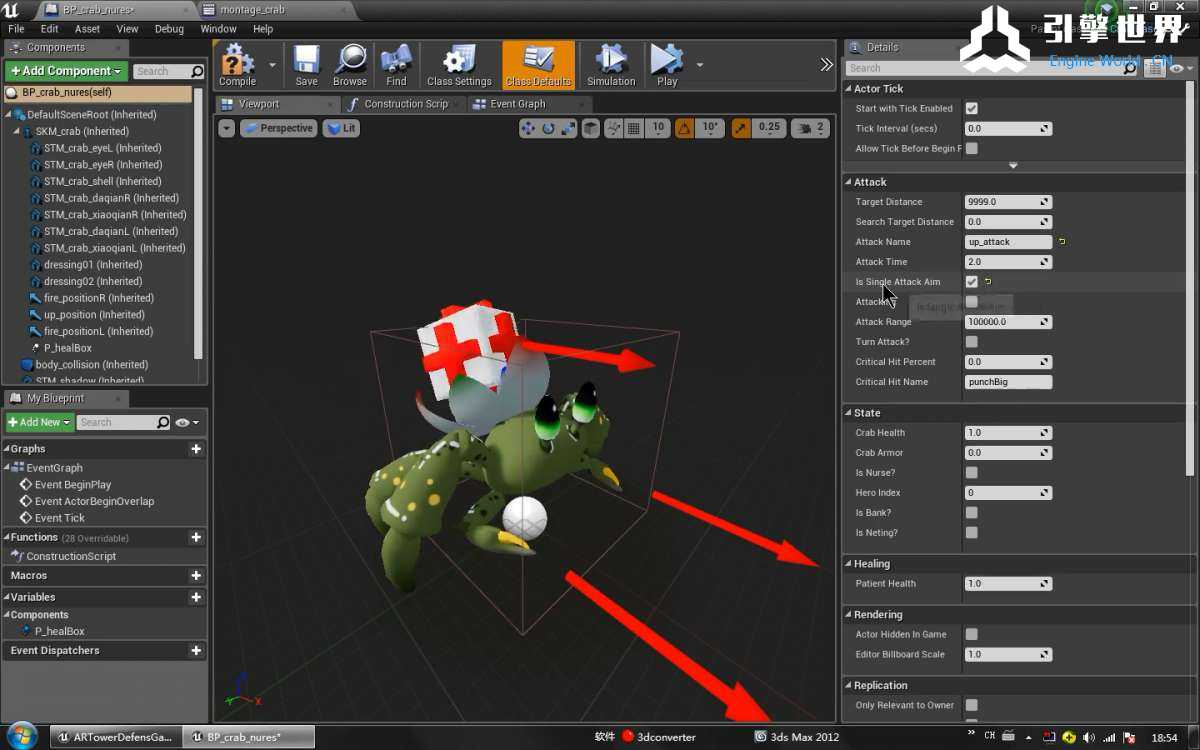Open the Add Component dropdown
The width and height of the screenshot is (1200, 750).
click(66, 71)
